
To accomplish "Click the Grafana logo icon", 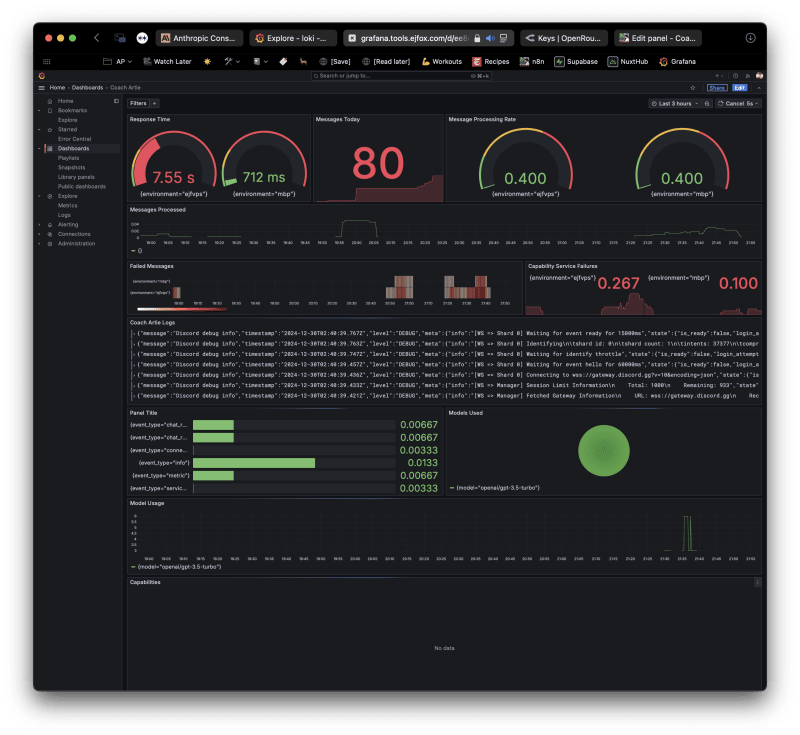I will [x=42, y=76].
